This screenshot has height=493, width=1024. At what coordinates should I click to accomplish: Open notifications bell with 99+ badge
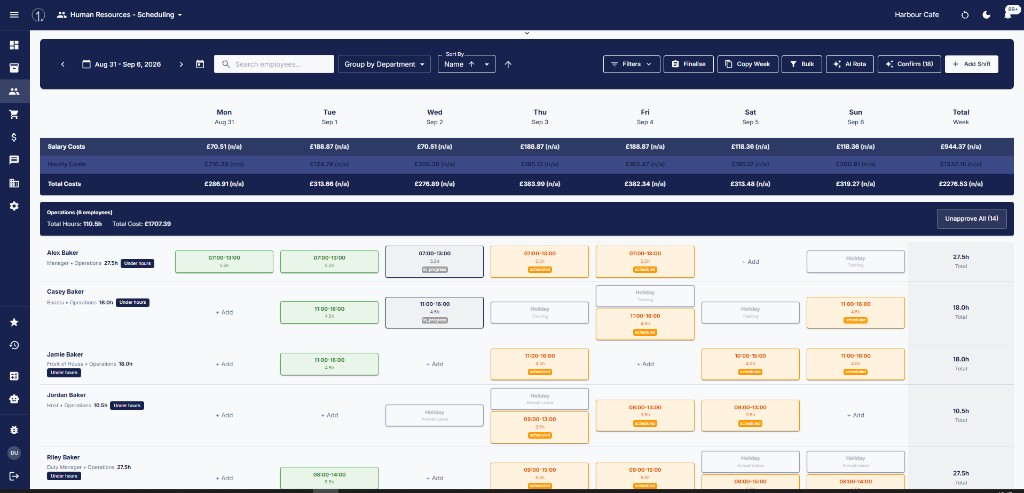pyautogui.click(x=1009, y=14)
